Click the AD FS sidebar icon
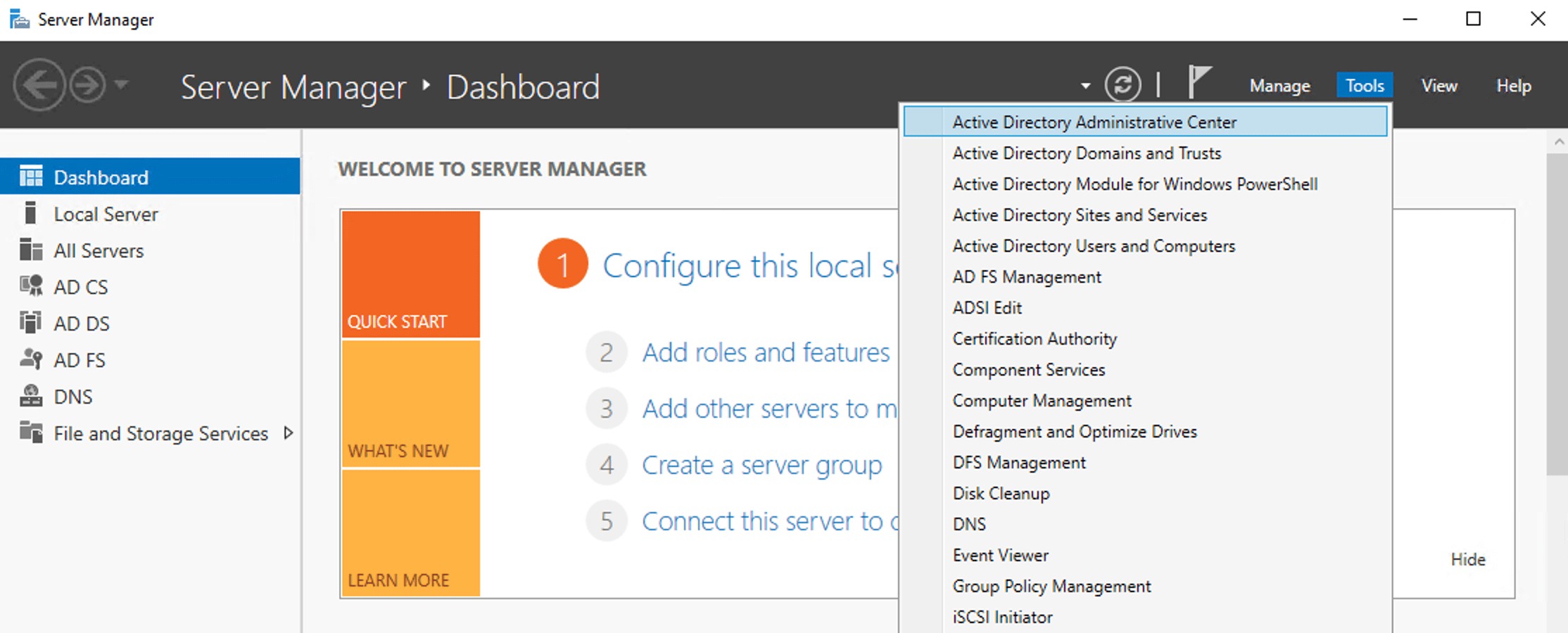Screen dimensions: 1568x633 pos(31,359)
